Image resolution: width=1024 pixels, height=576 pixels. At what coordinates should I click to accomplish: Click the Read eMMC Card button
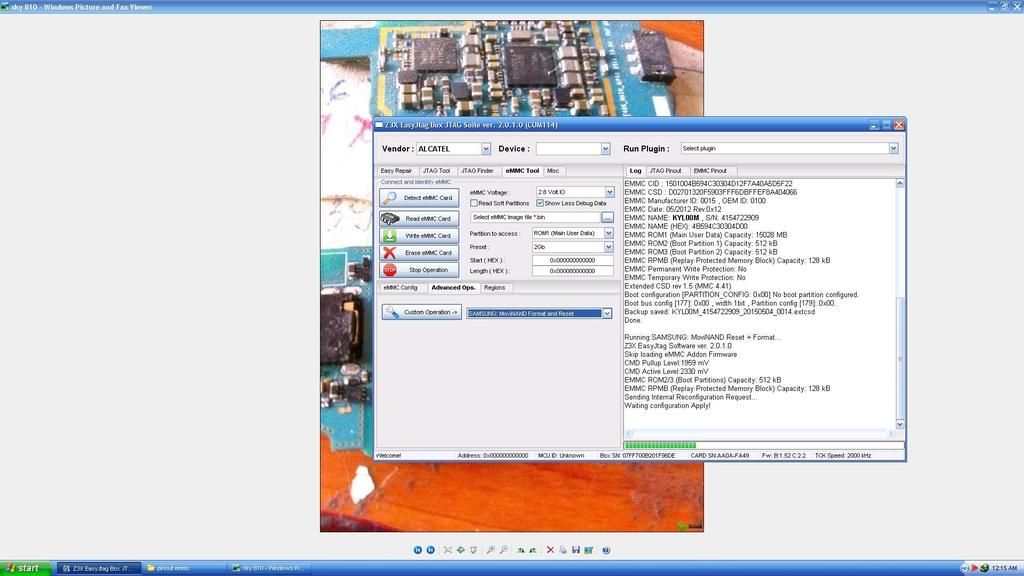[x=419, y=218]
